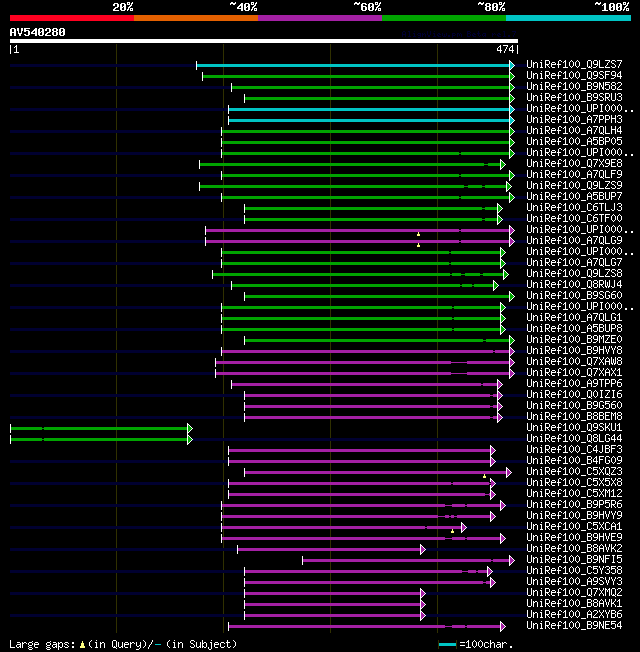
Task: Click the red 20% identity color segment
Action: (x=72, y=18)
